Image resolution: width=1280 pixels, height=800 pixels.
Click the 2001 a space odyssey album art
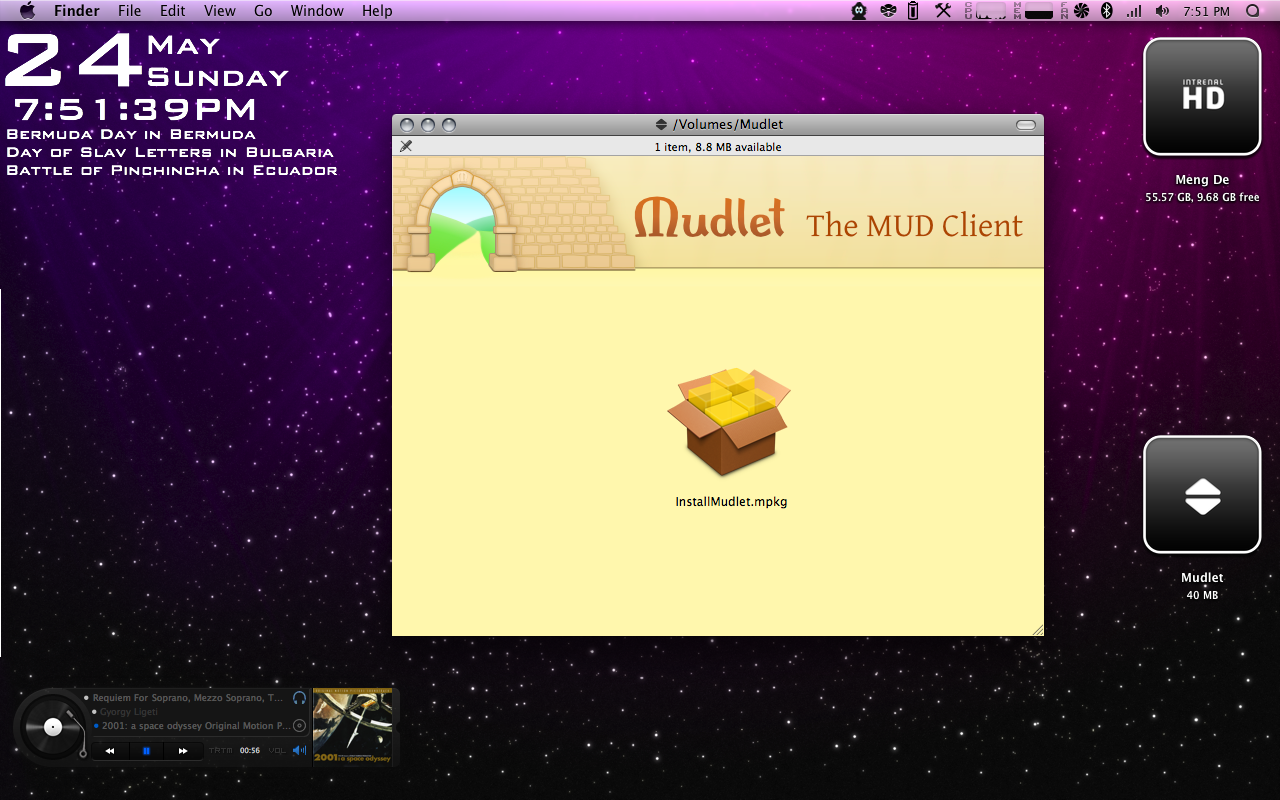coord(353,726)
